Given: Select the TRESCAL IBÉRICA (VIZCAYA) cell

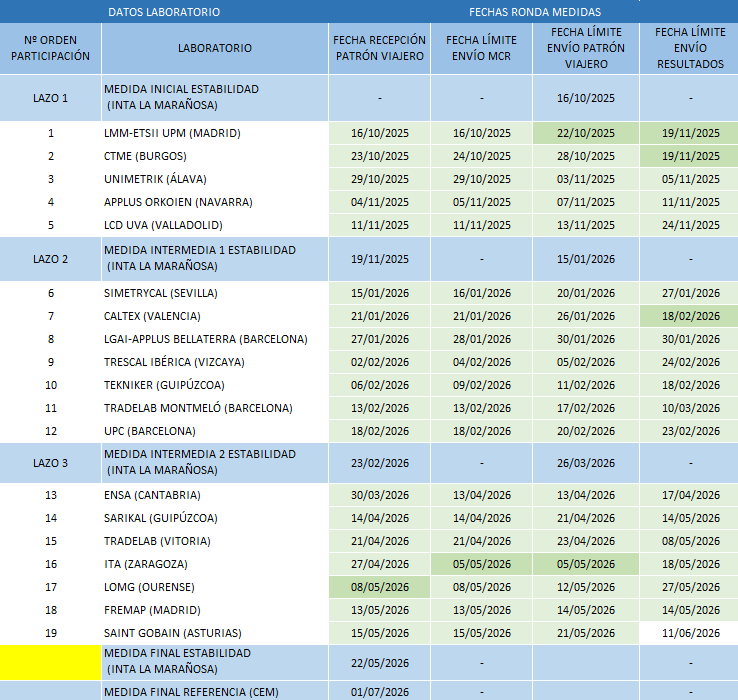Looking at the screenshot, I should point(215,362).
